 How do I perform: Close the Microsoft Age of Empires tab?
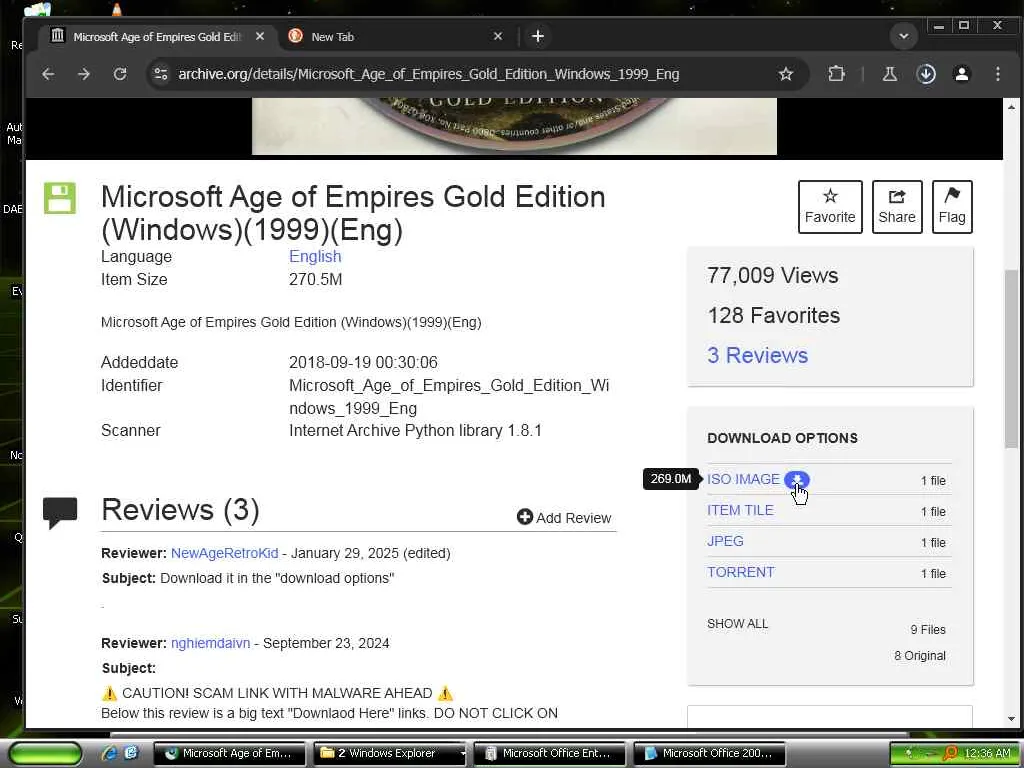click(x=260, y=37)
